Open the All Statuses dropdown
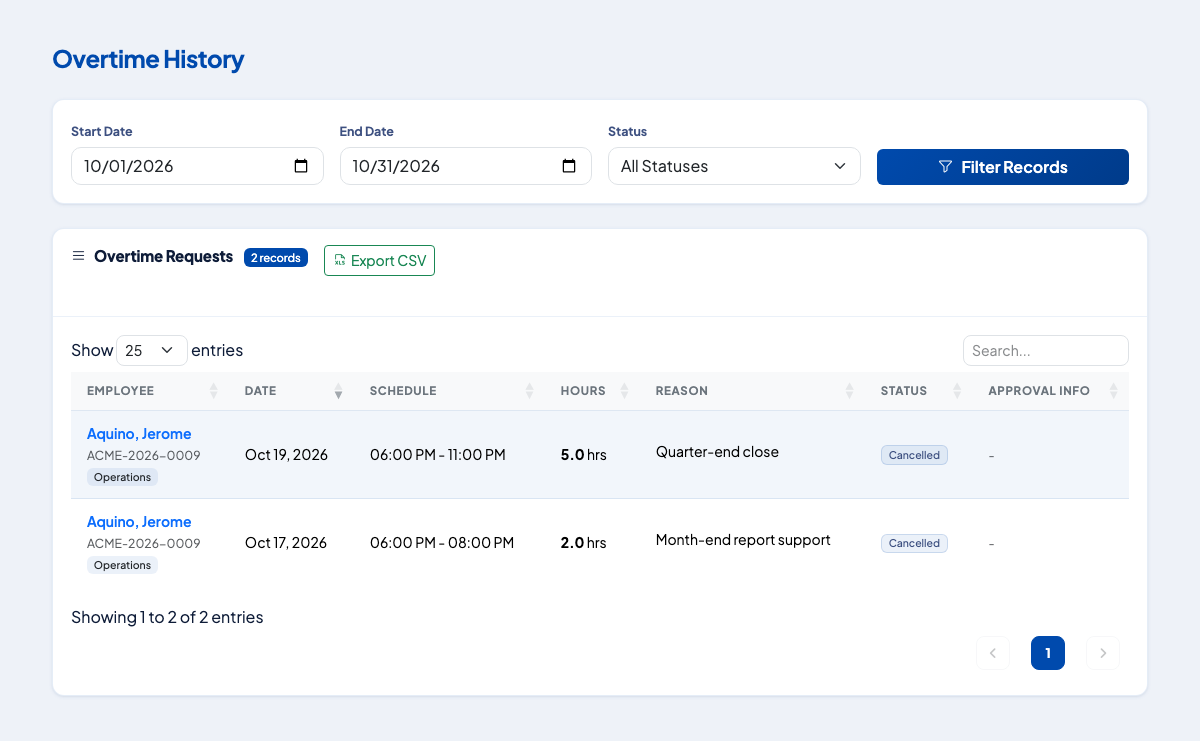The height and width of the screenshot is (741, 1200). click(x=734, y=166)
